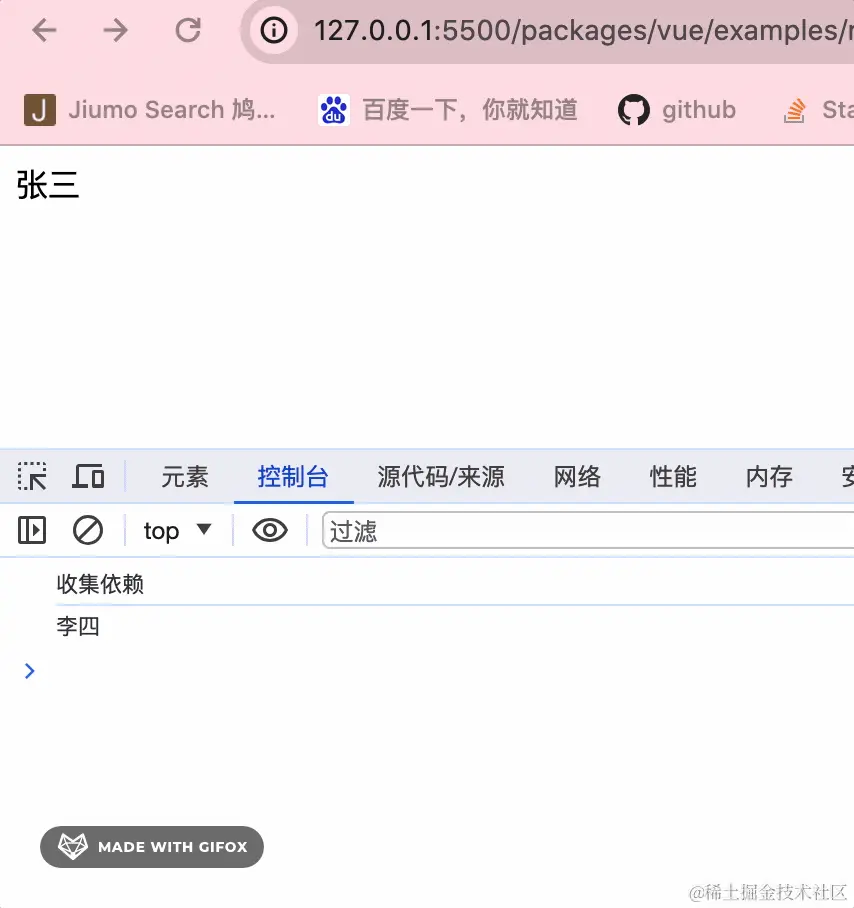Switch to the 元素 panel tab
Viewport: 854px width, 908px height.
[184, 477]
